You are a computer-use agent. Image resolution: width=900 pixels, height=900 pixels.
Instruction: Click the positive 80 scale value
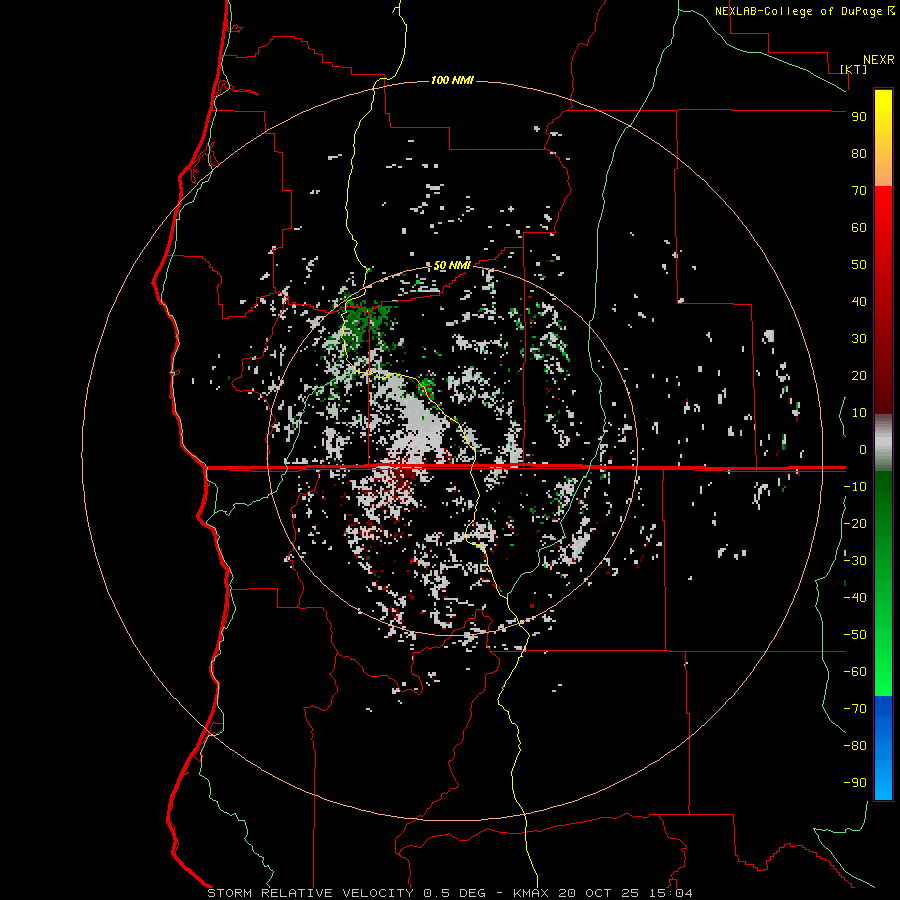(859, 153)
